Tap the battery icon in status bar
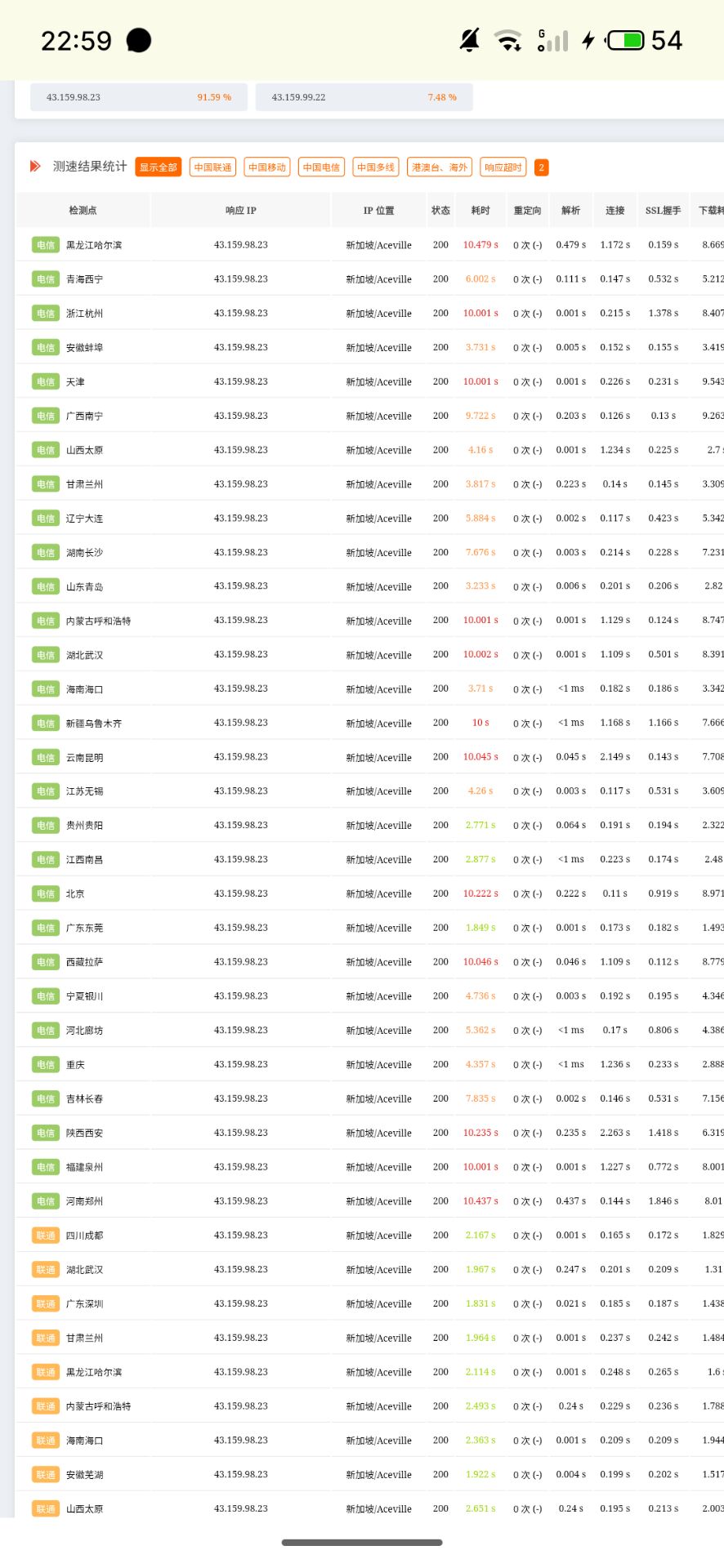 [x=625, y=40]
